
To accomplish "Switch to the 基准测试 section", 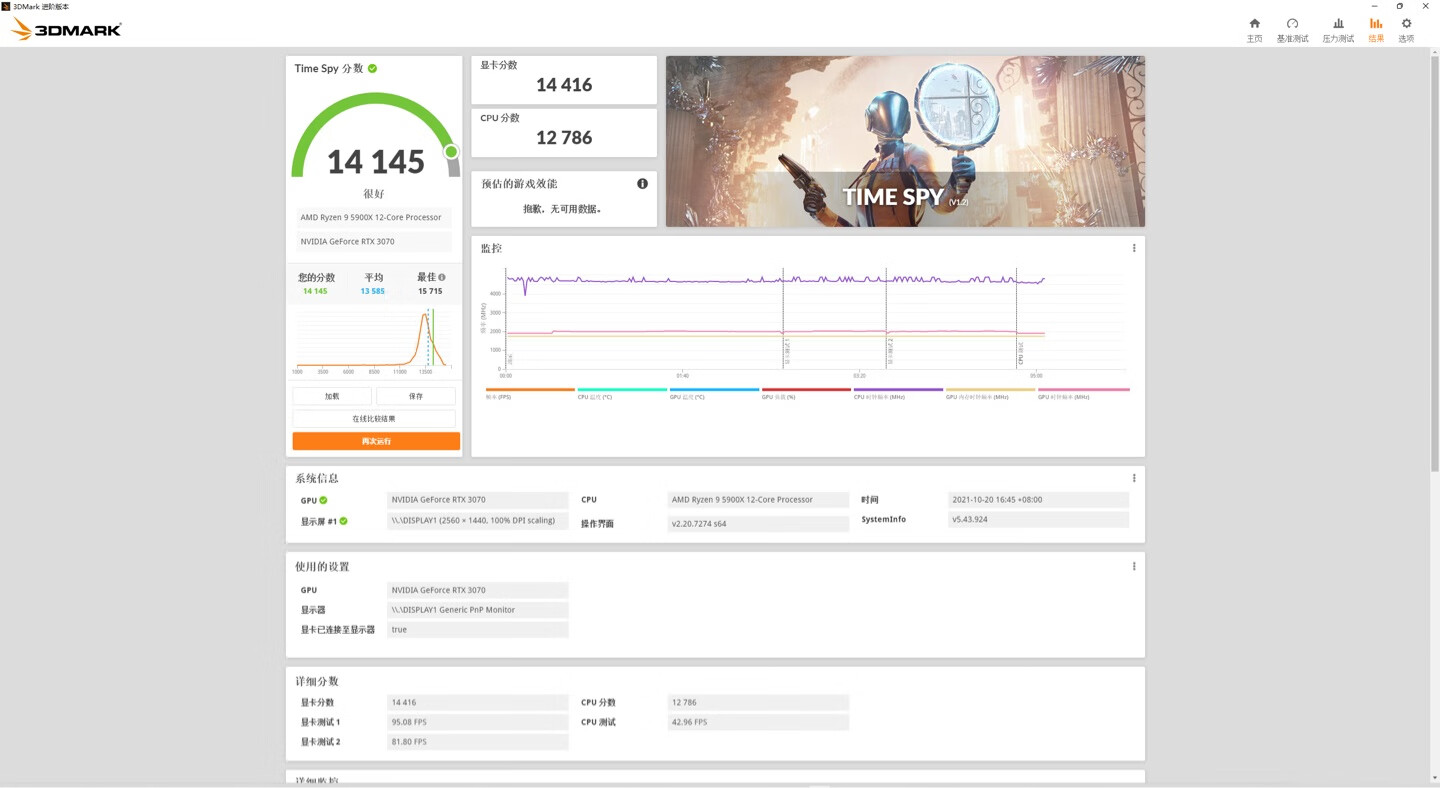I will (1293, 28).
